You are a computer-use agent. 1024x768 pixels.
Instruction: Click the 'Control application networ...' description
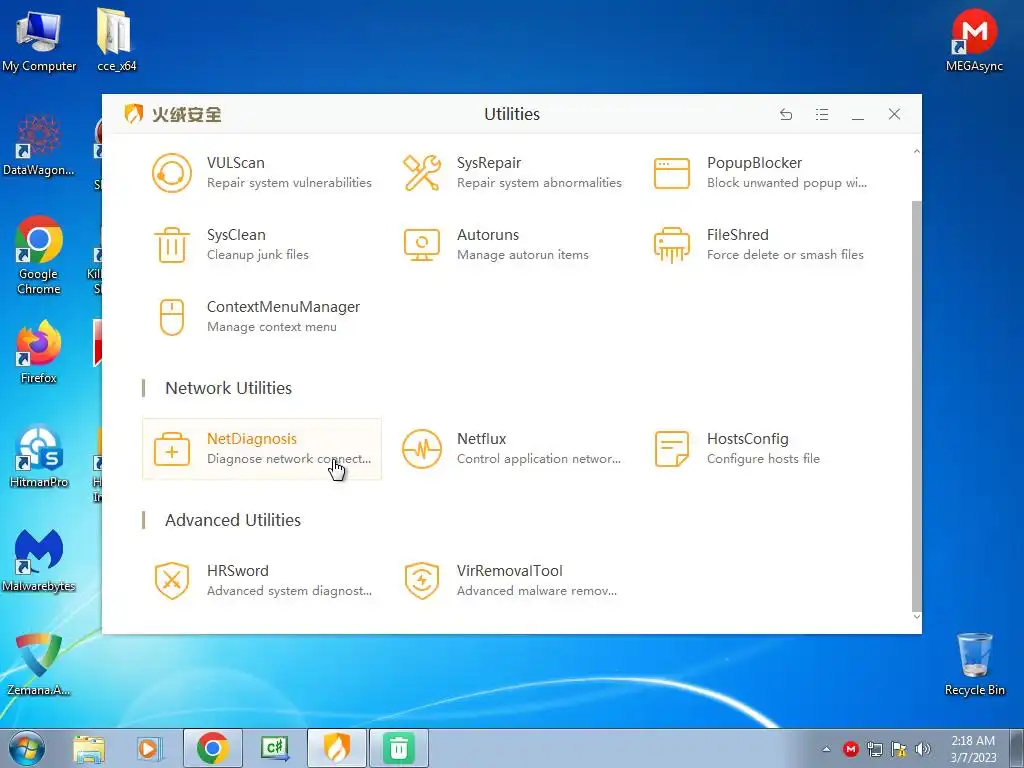coord(539,459)
